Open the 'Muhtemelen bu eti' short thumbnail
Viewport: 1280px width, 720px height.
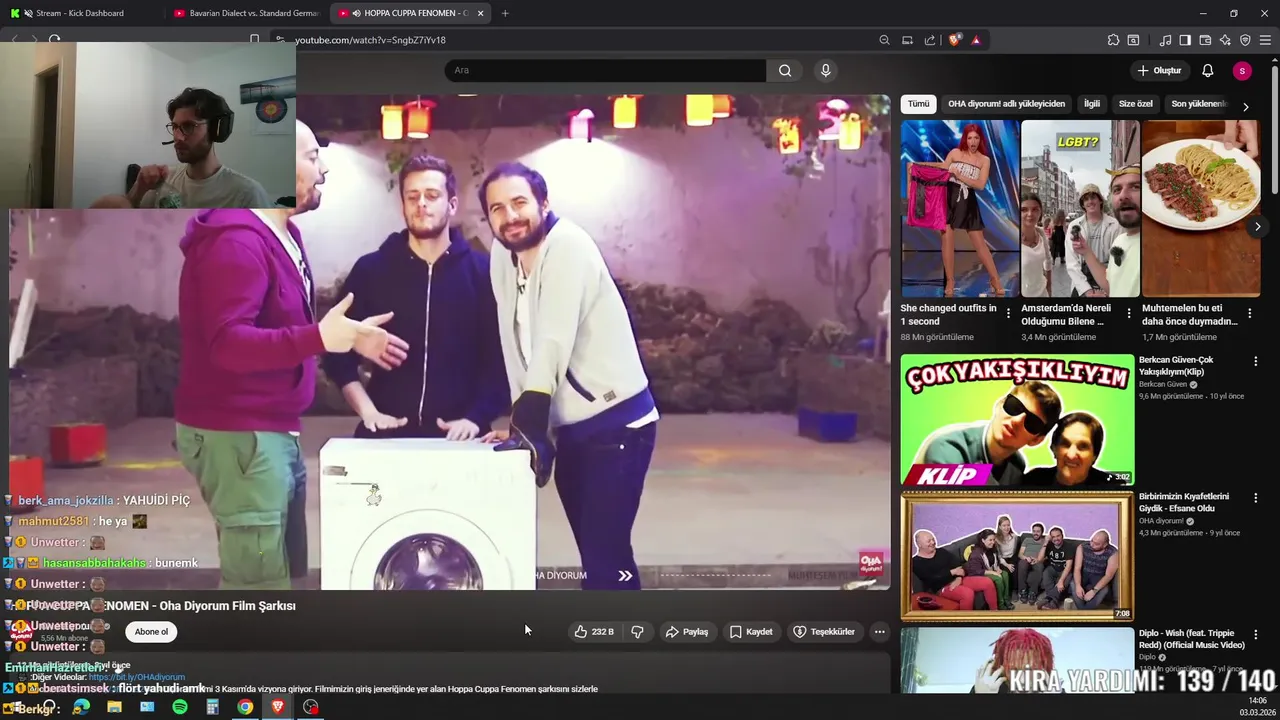pos(1201,208)
